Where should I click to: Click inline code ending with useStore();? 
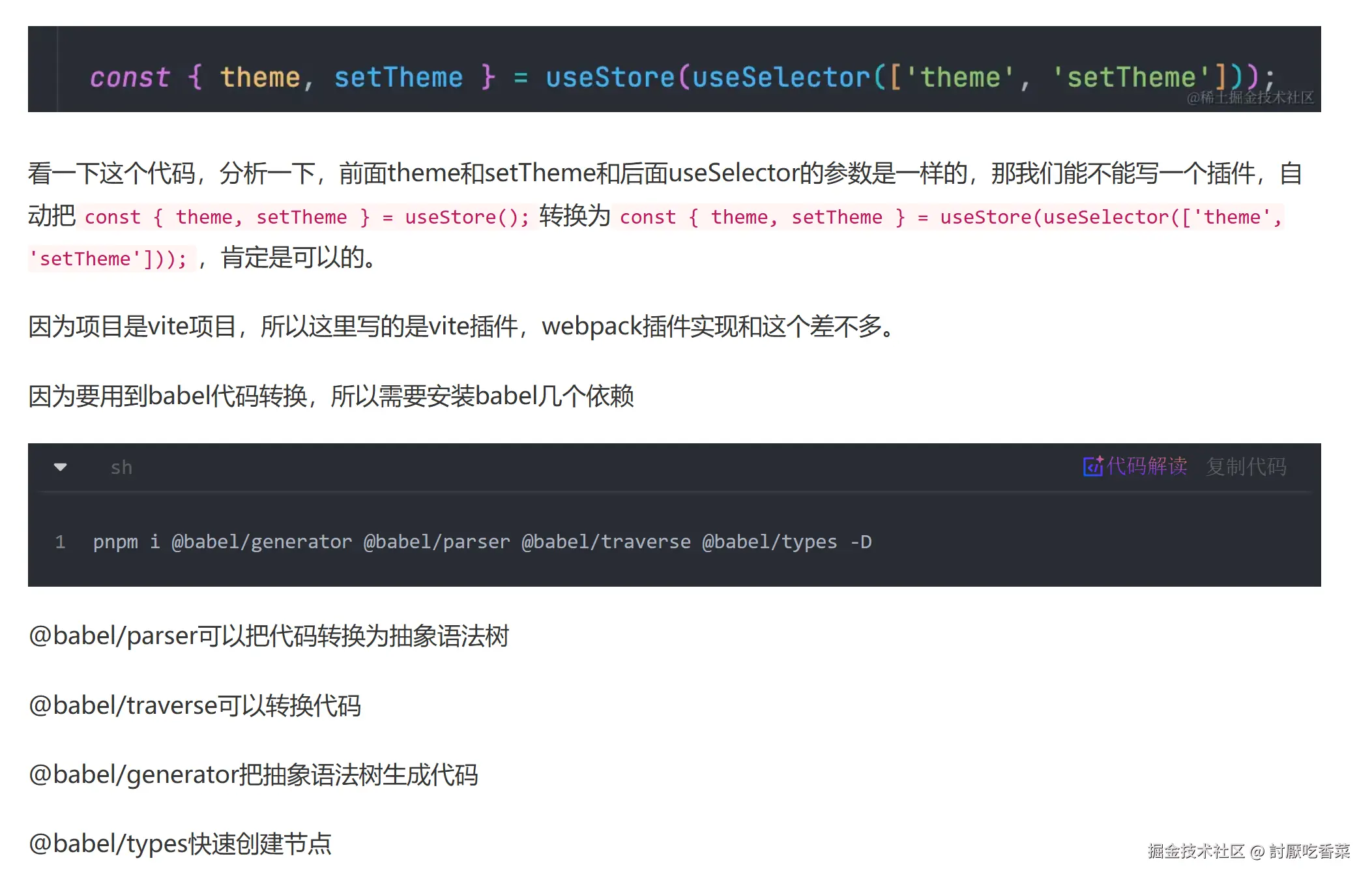pyautogui.click(x=306, y=217)
